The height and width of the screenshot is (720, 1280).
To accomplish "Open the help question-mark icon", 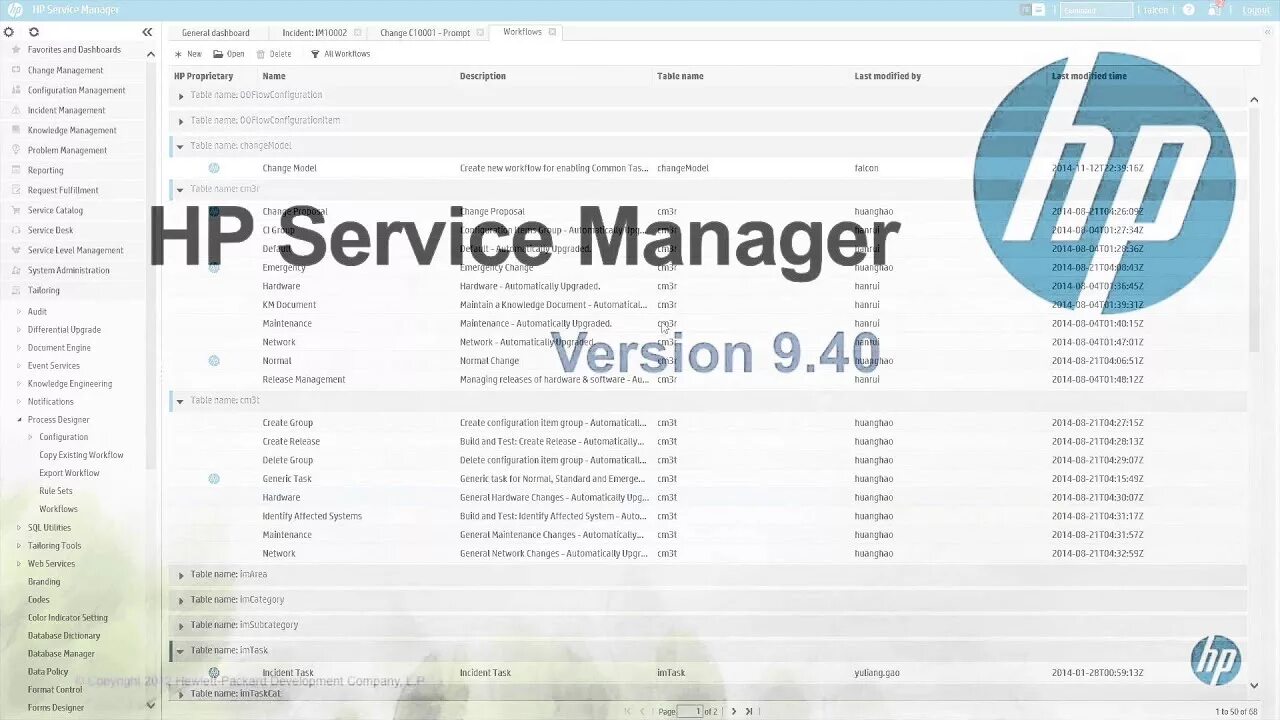I will (1189, 10).
